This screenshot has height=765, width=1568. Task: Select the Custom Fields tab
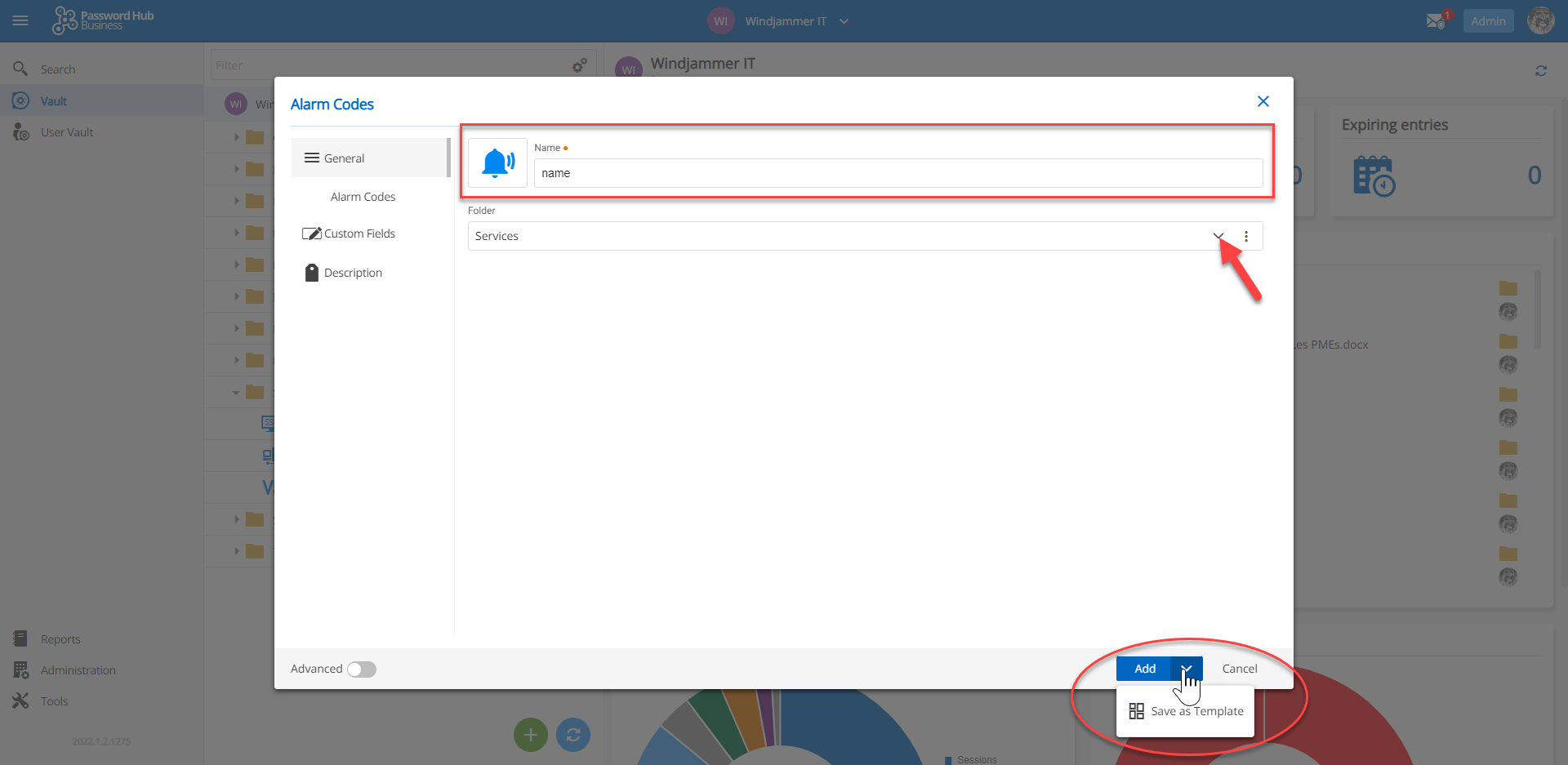(359, 234)
